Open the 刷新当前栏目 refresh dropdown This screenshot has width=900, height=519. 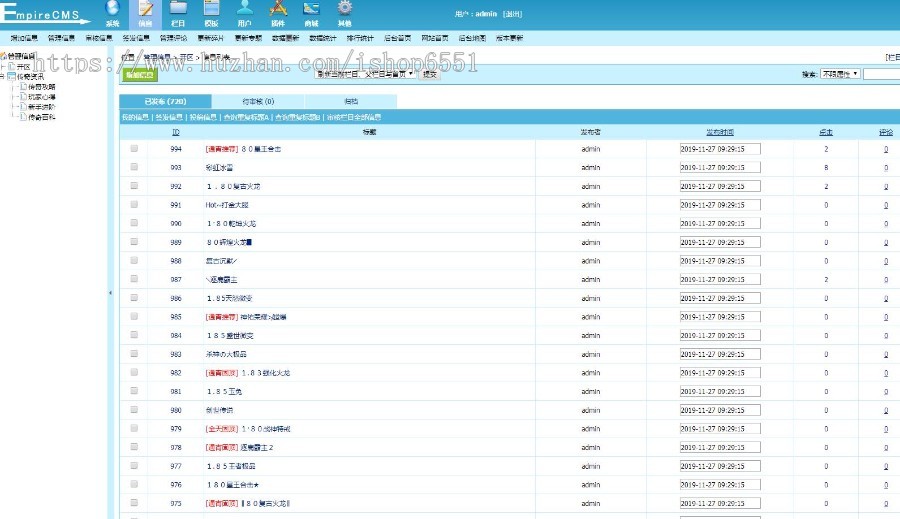(365, 74)
